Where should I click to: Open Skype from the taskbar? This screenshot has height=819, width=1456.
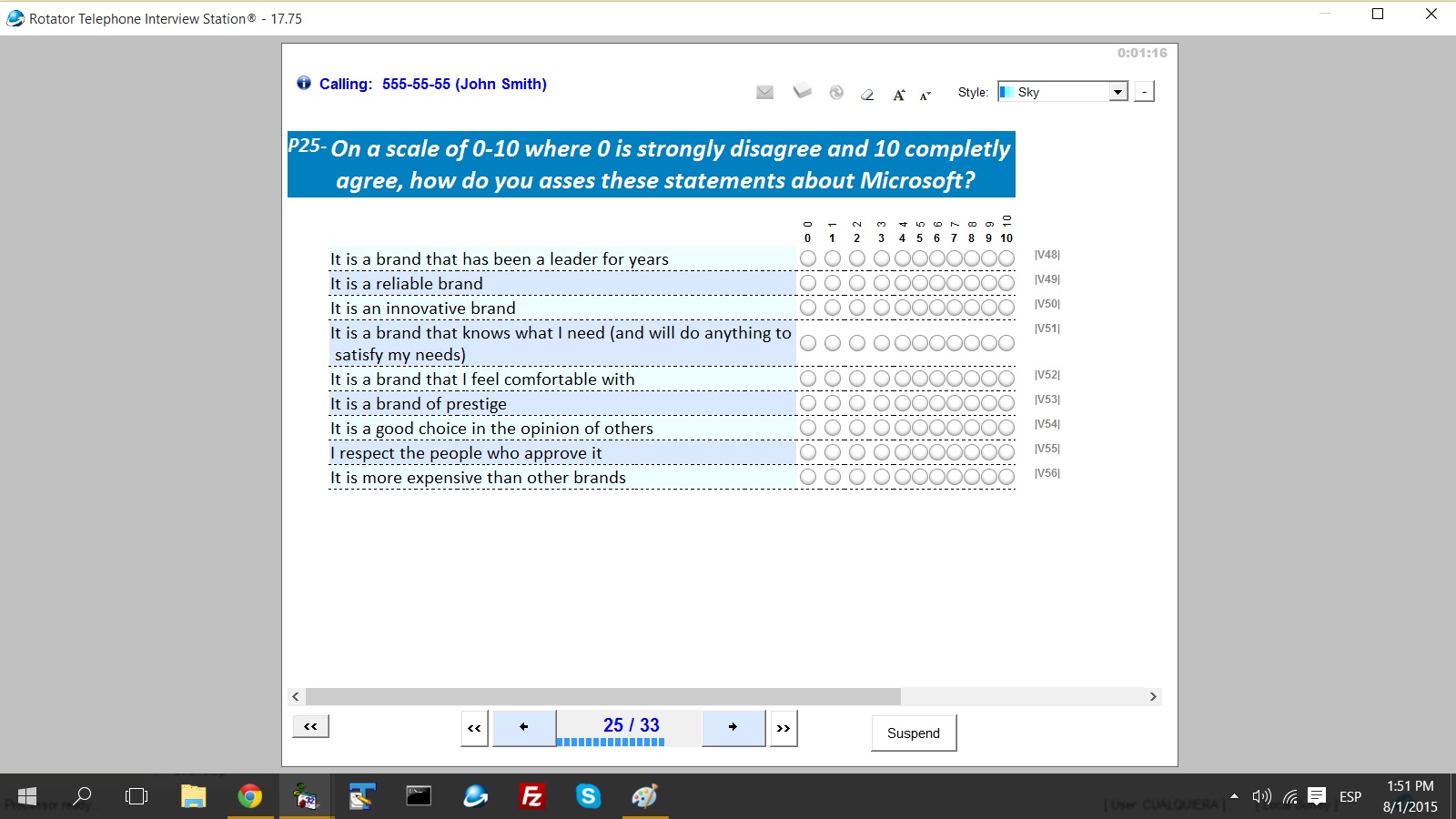(x=588, y=797)
